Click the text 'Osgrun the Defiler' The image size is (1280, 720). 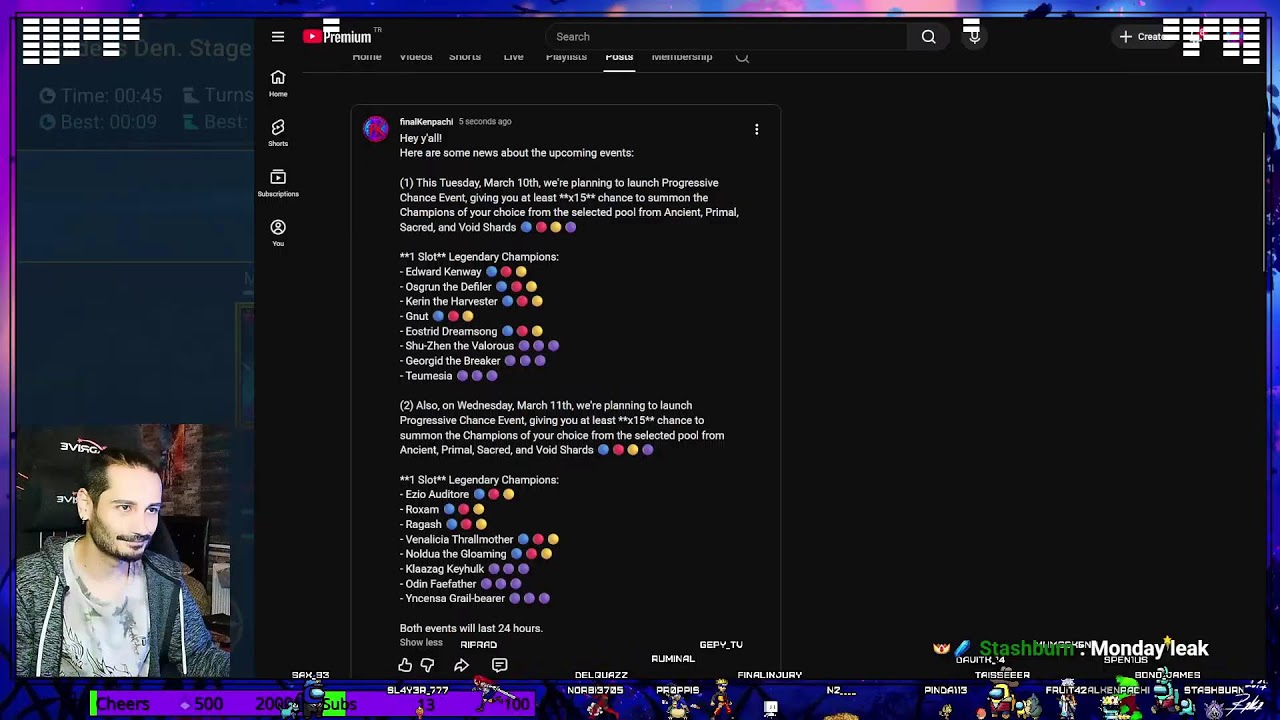click(448, 287)
